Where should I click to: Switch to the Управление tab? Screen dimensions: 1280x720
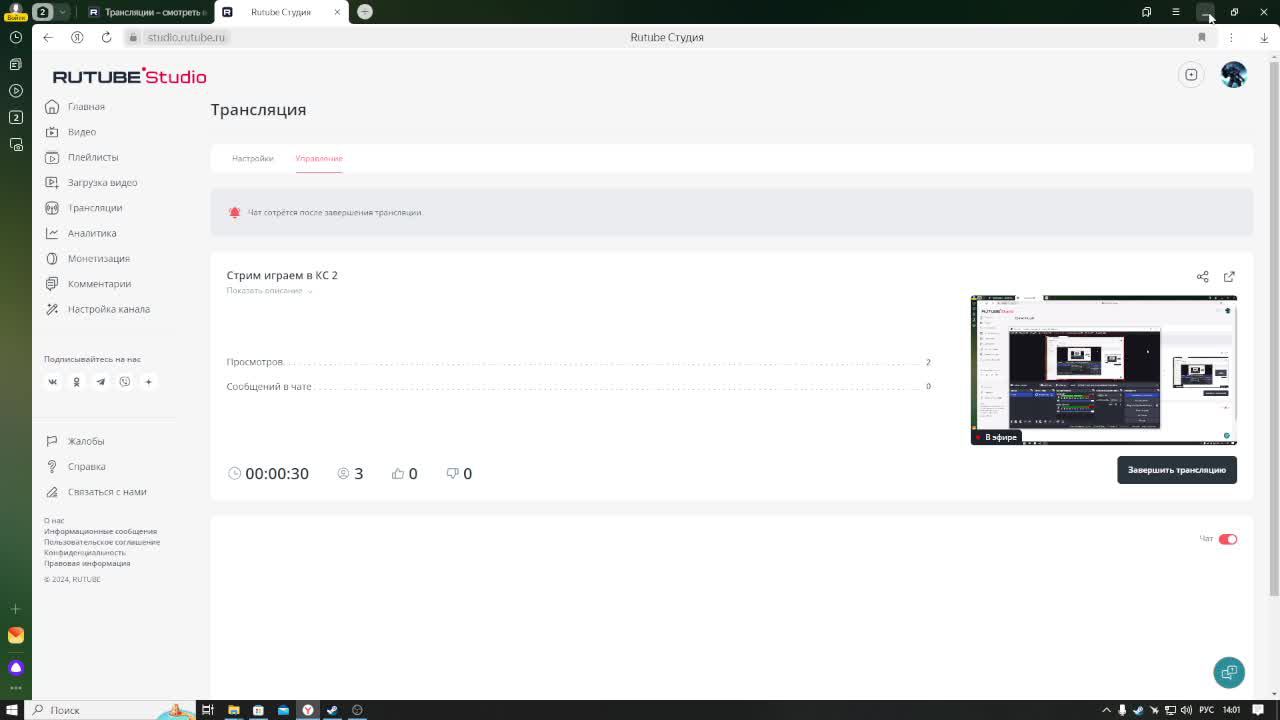(x=319, y=158)
